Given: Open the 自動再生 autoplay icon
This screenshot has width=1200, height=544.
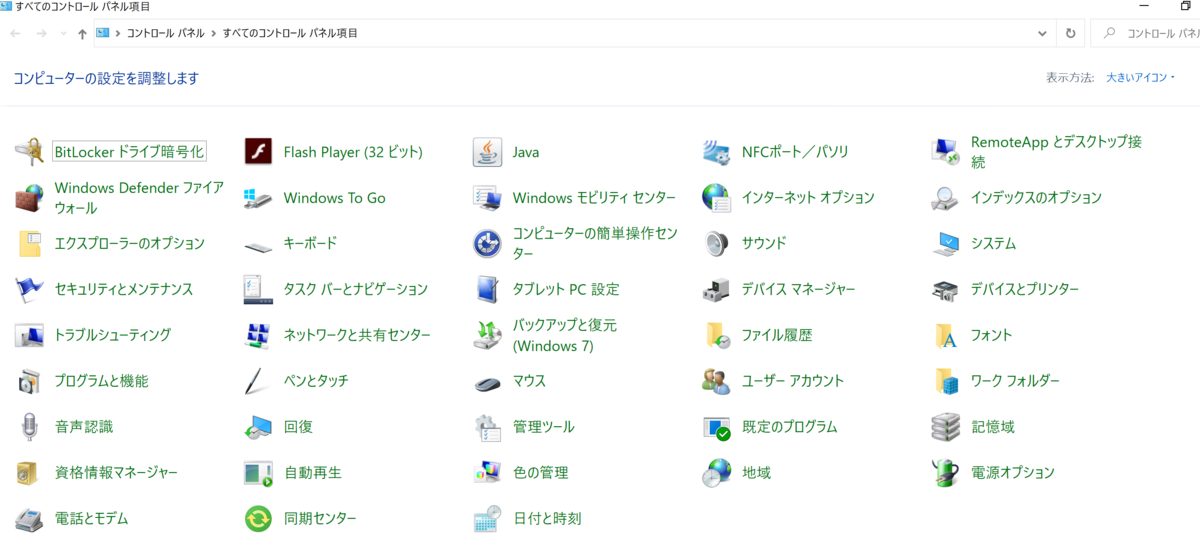Looking at the screenshot, I should 258,472.
